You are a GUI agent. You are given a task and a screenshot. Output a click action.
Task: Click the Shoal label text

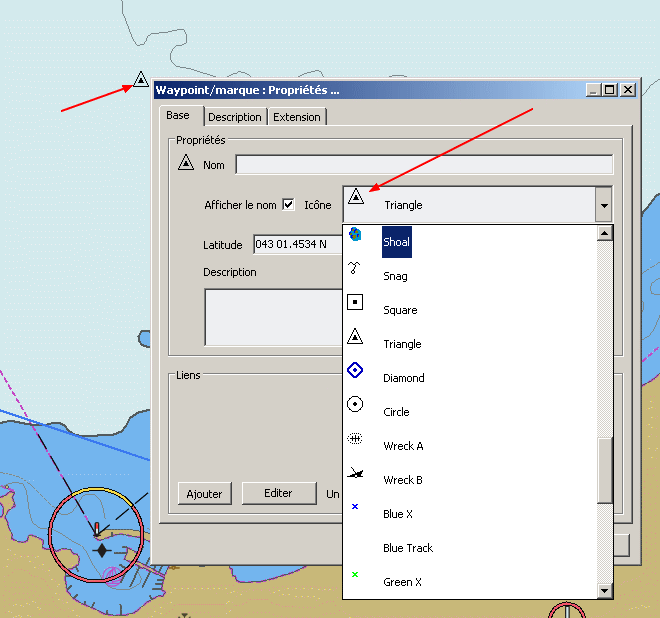pos(397,242)
